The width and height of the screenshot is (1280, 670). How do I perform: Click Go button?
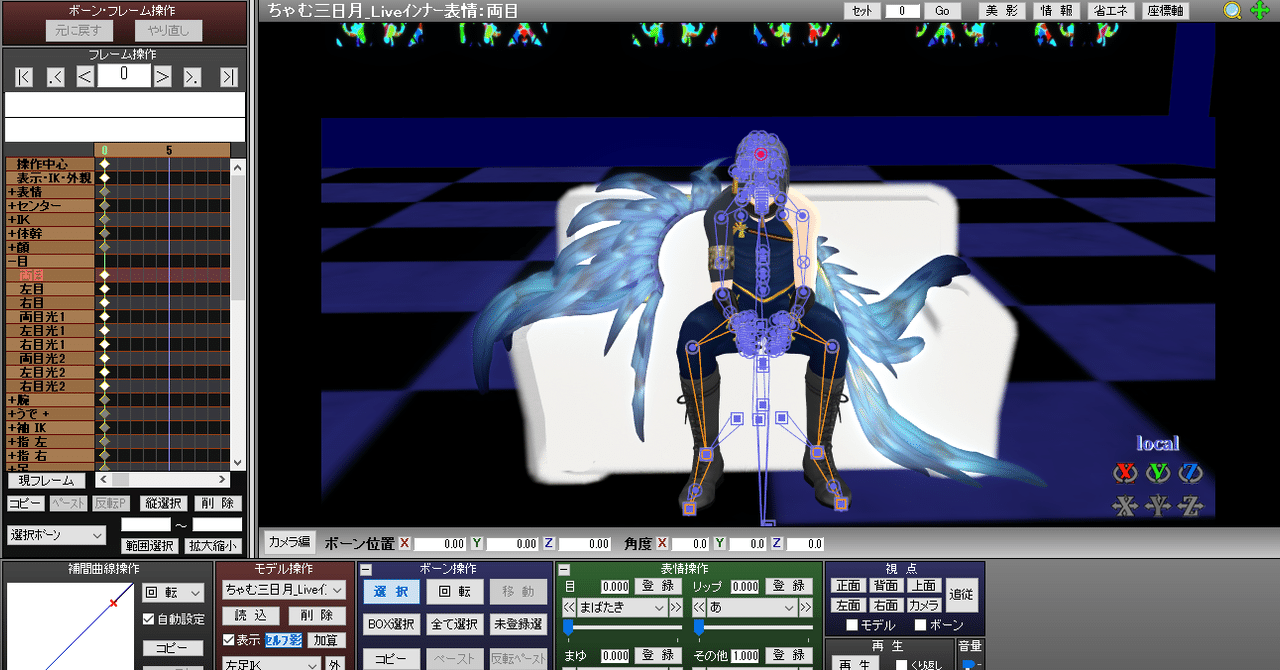click(x=942, y=11)
